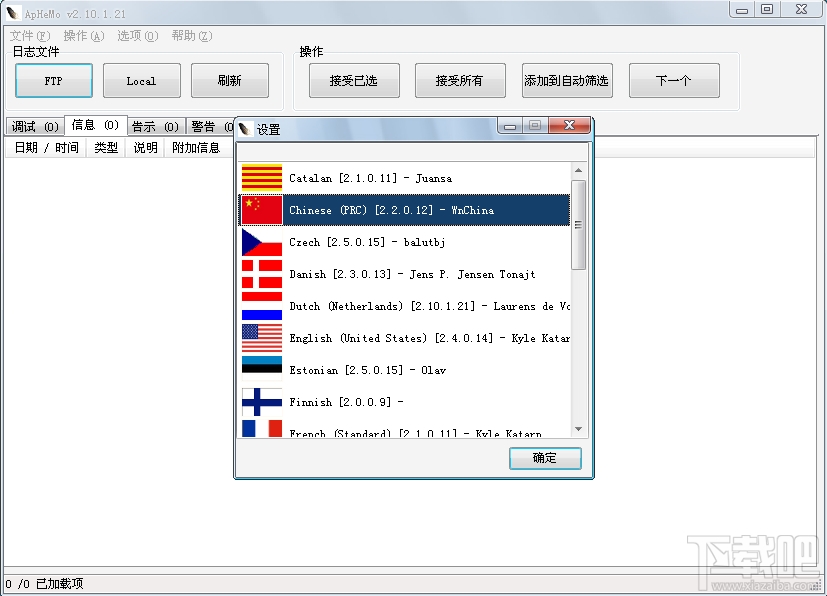The height and width of the screenshot is (596, 827).
Task: Click the feather icon in 设置 title bar
Action: click(244, 129)
